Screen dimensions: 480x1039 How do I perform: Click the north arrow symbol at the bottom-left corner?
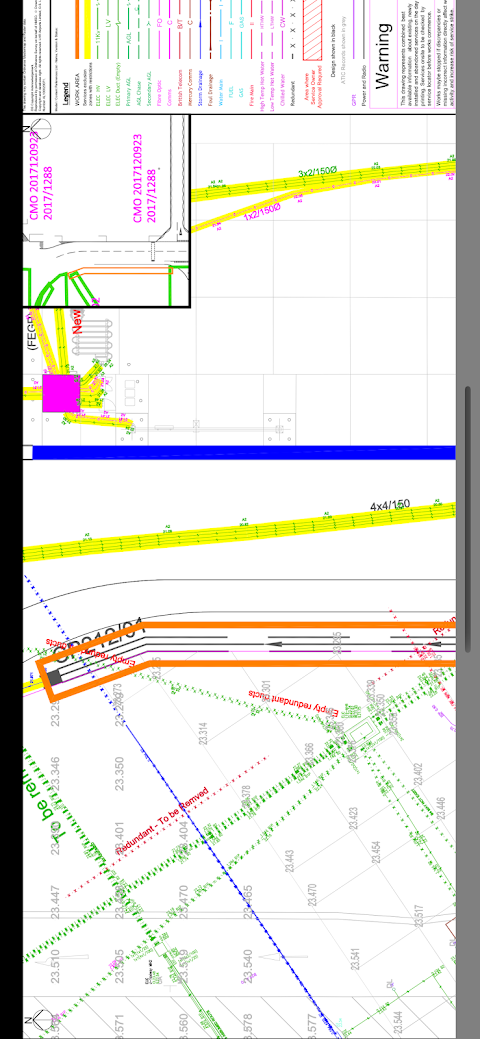click(x=38, y=1022)
